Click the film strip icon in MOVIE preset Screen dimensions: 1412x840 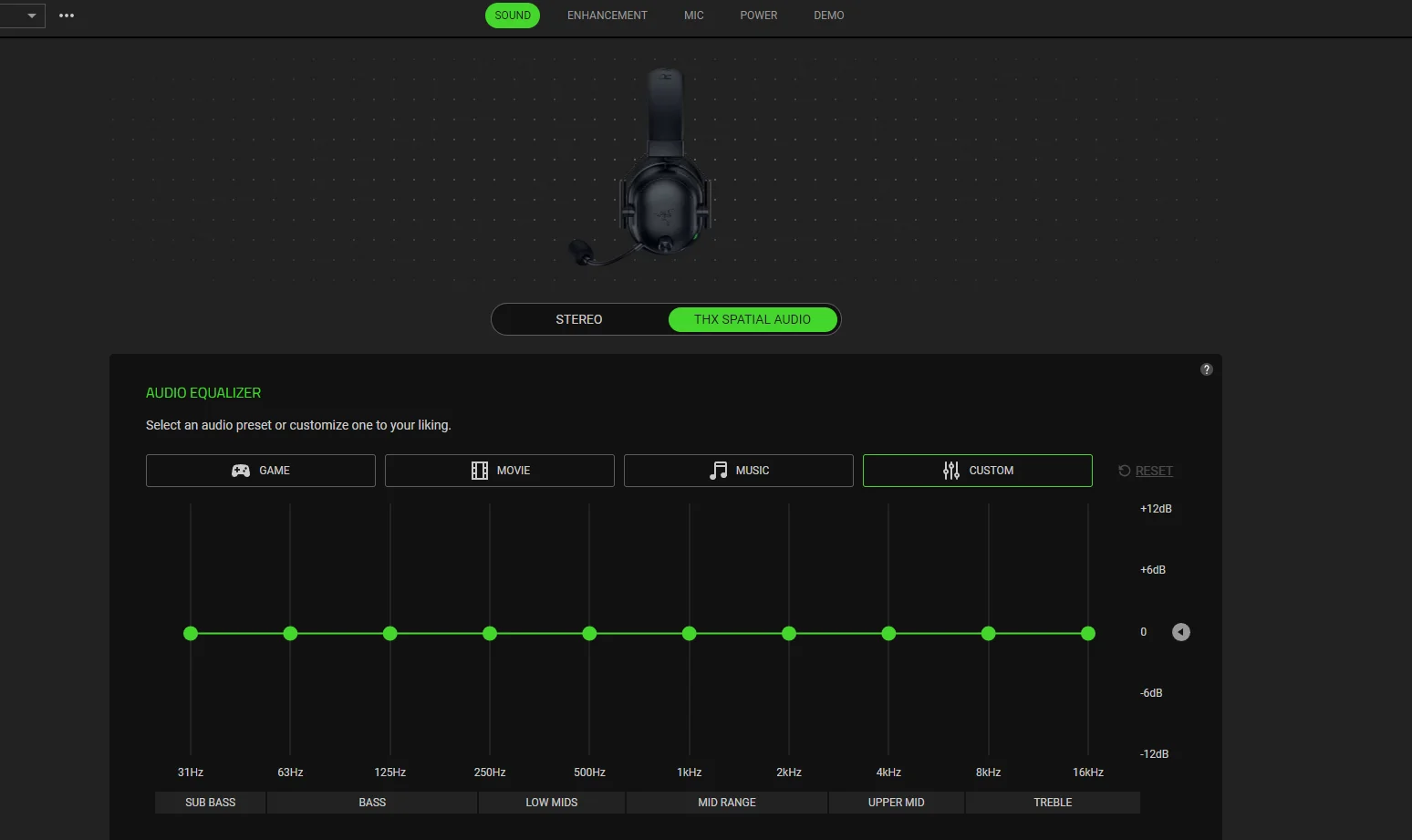point(480,471)
